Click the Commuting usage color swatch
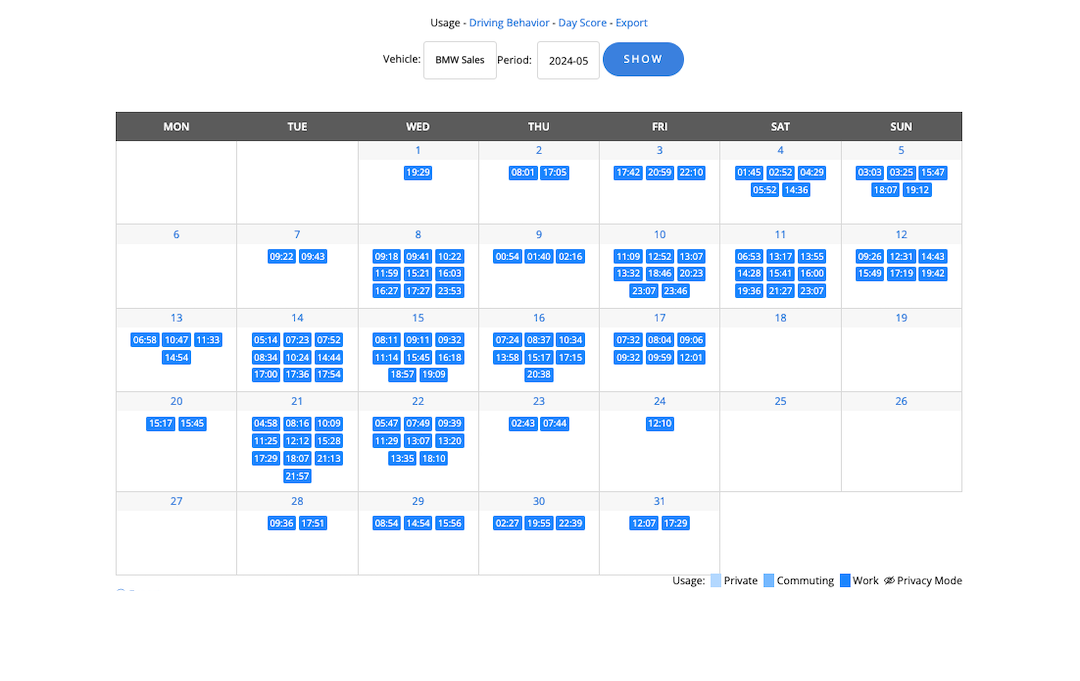The height and width of the screenshot is (681, 1080). pyautogui.click(x=768, y=581)
